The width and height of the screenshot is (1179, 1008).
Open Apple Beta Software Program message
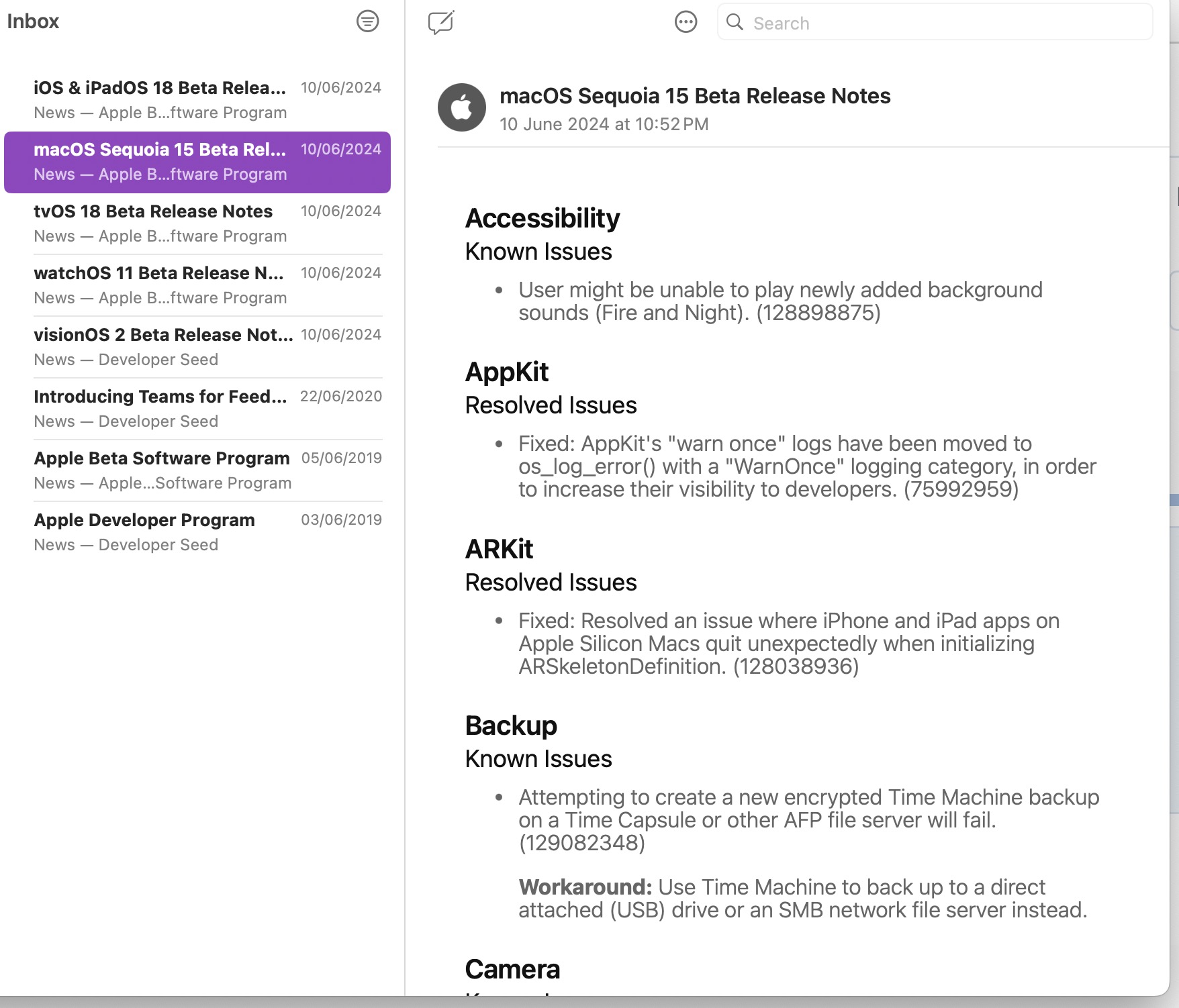tap(197, 470)
